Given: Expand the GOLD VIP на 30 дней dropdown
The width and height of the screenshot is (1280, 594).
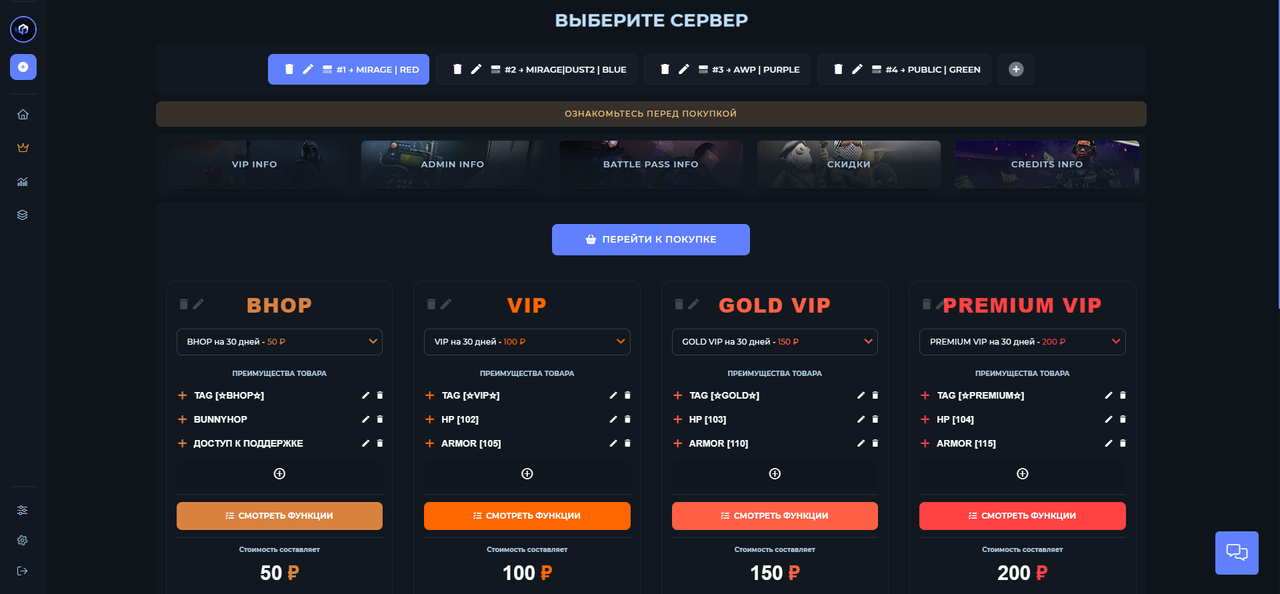Looking at the screenshot, I should [775, 342].
